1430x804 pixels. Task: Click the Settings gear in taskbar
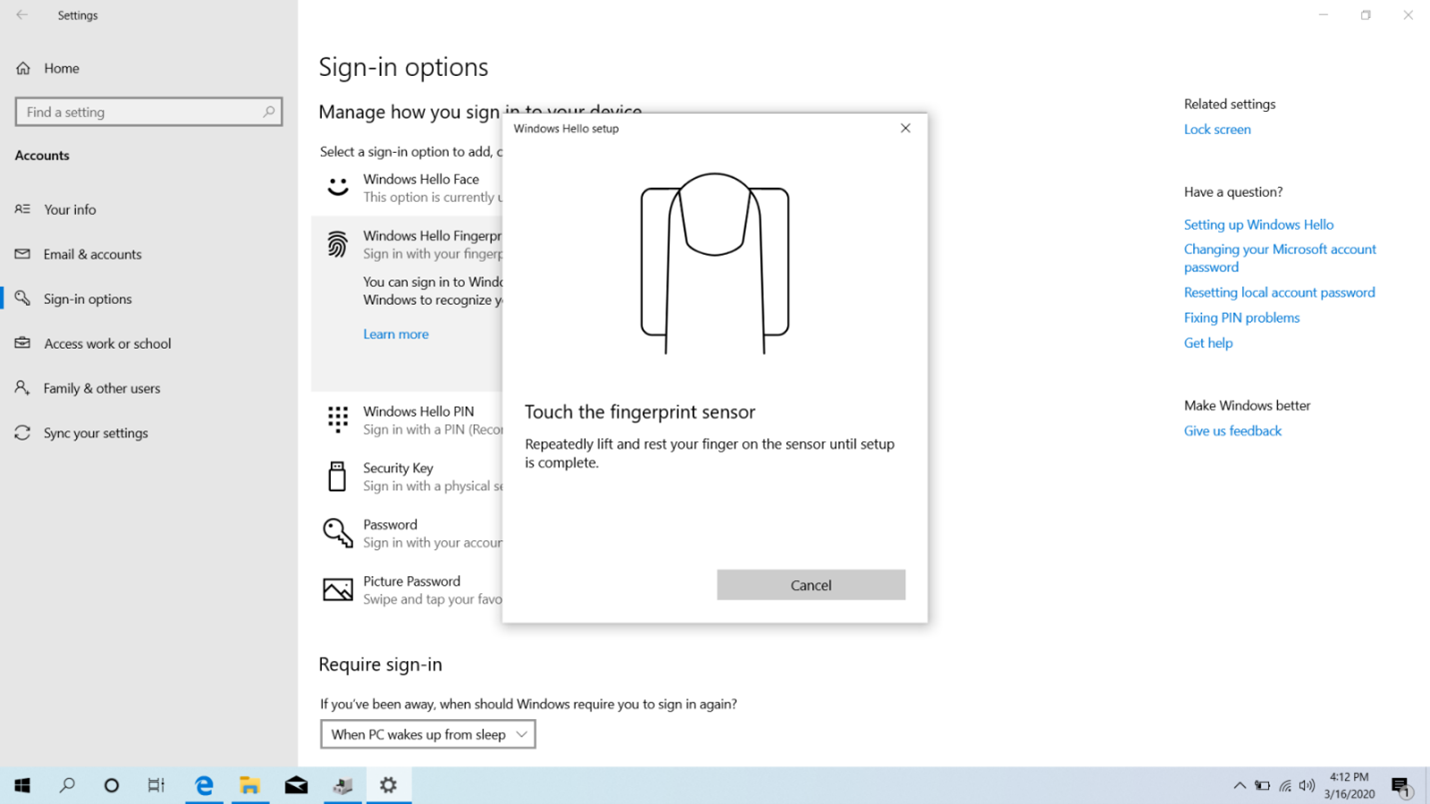pos(388,786)
